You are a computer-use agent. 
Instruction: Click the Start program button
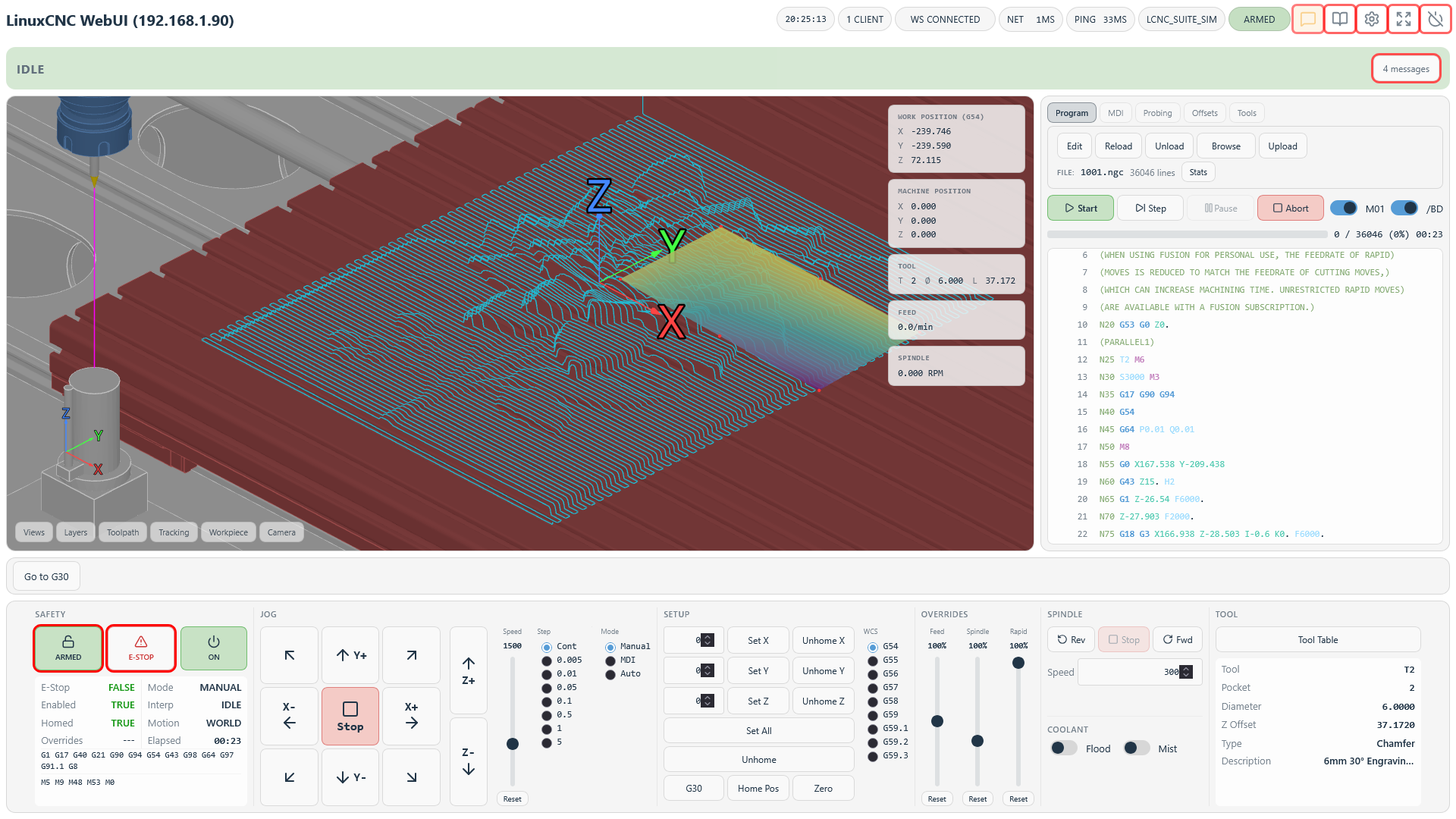click(x=1080, y=208)
